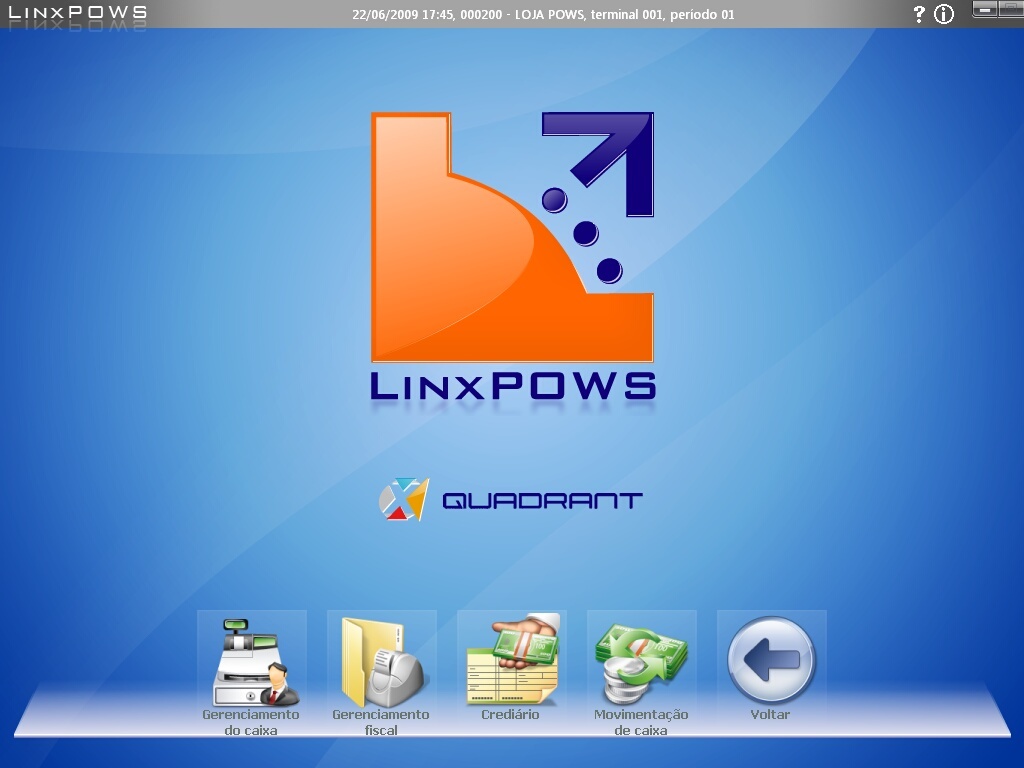Screen dimensions: 1024x768
Task: Click the restore window button beside minimize
Action: click(x=1011, y=9)
